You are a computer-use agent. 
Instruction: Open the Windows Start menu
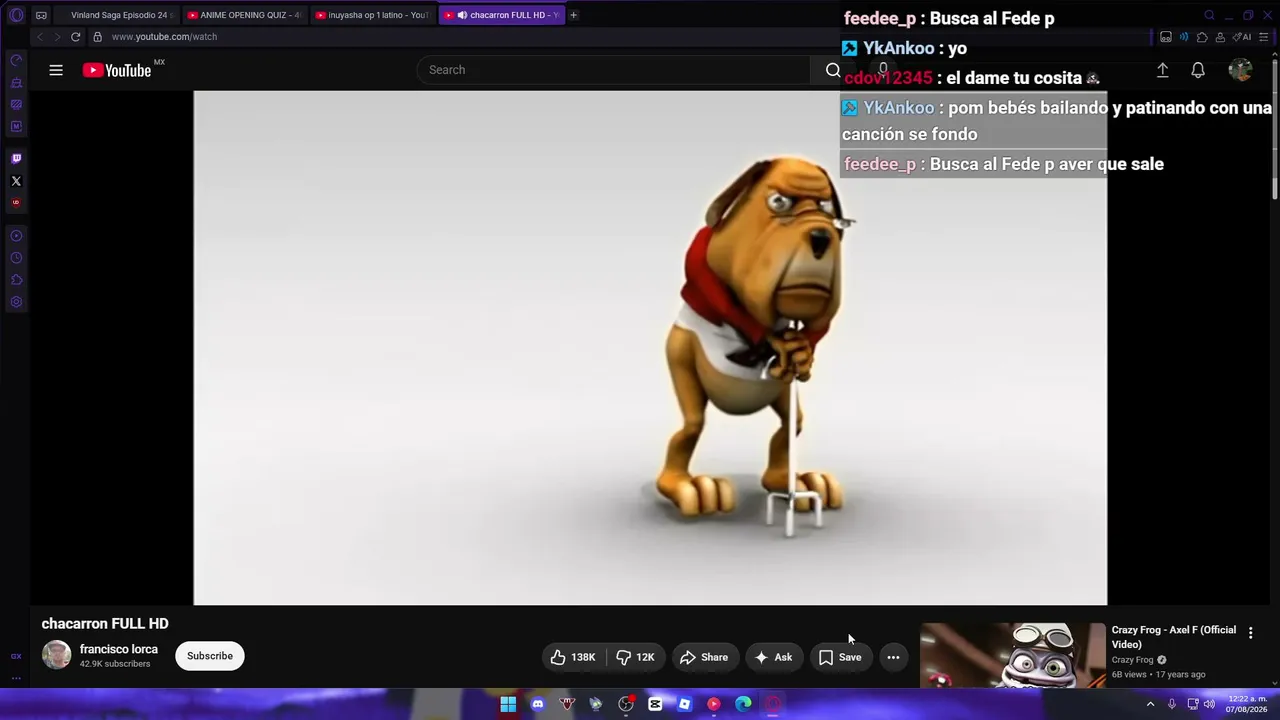pos(508,704)
